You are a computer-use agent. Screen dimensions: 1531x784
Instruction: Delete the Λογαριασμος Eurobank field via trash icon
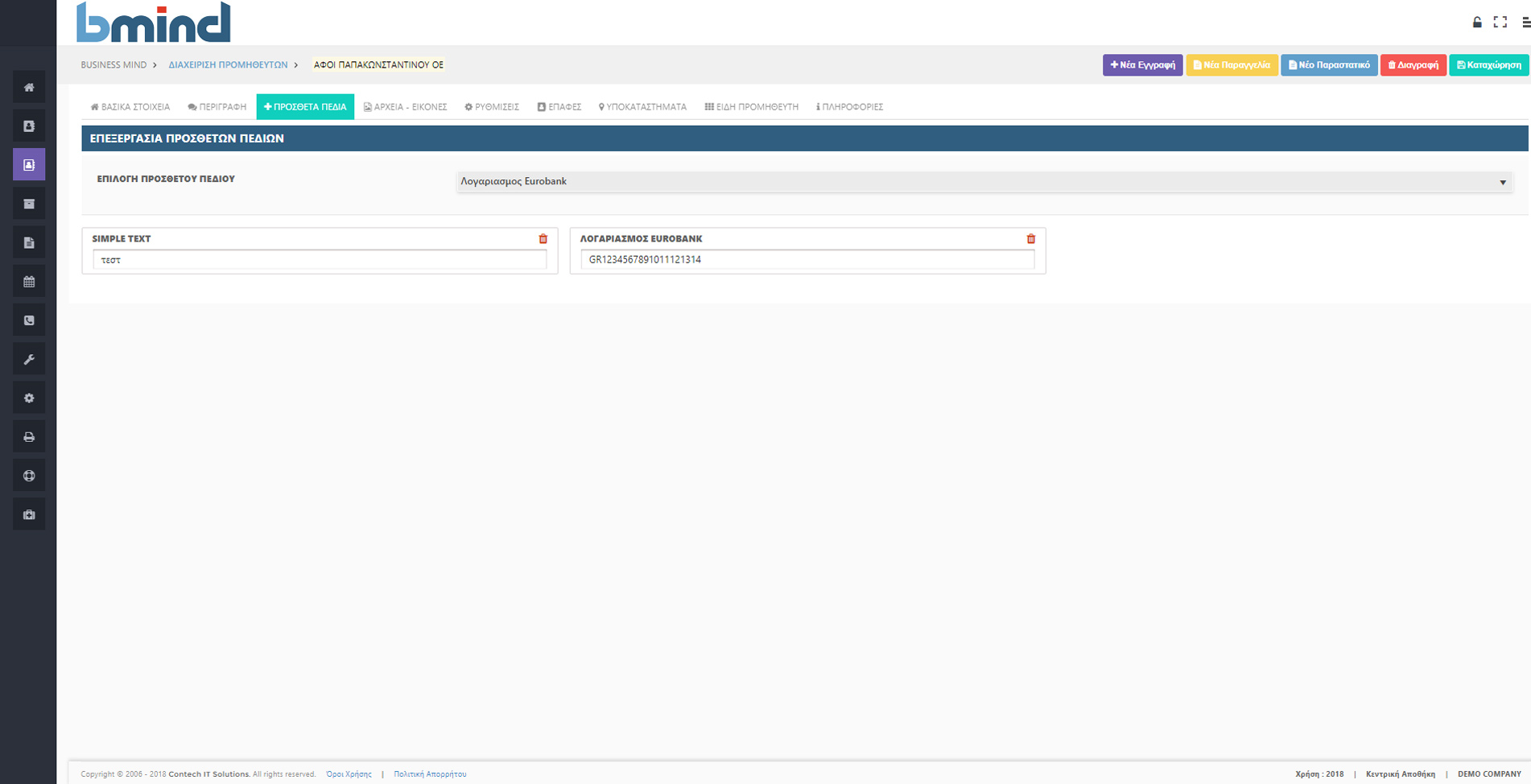(1031, 239)
